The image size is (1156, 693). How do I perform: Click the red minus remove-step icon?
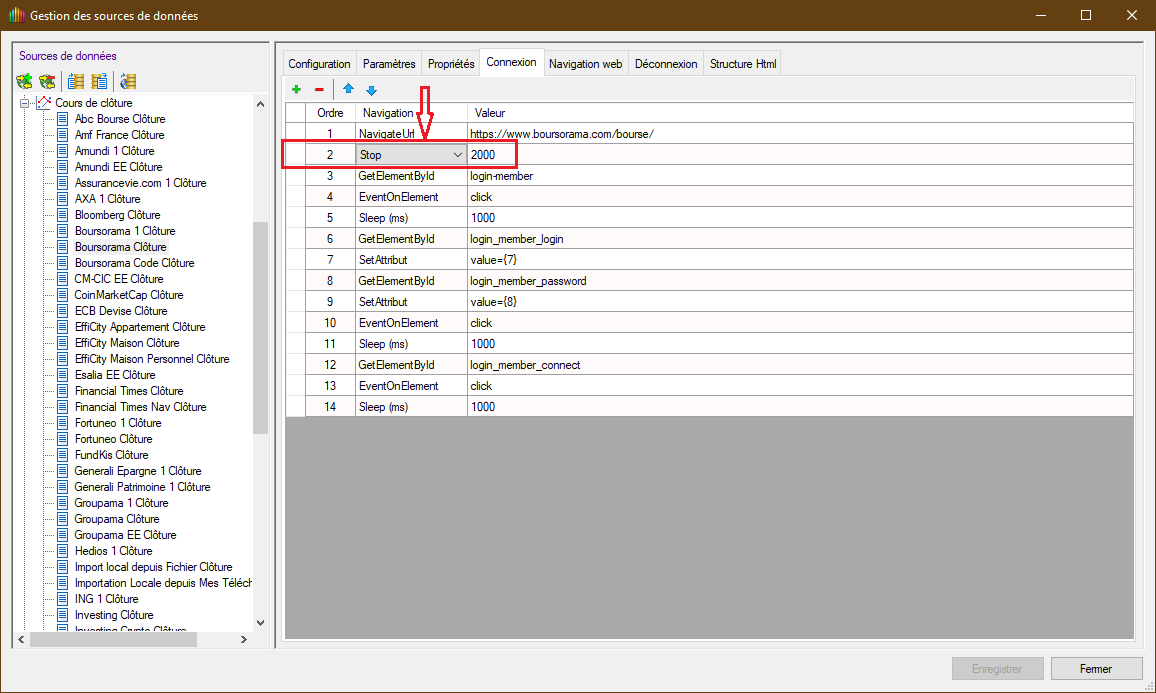click(319, 89)
